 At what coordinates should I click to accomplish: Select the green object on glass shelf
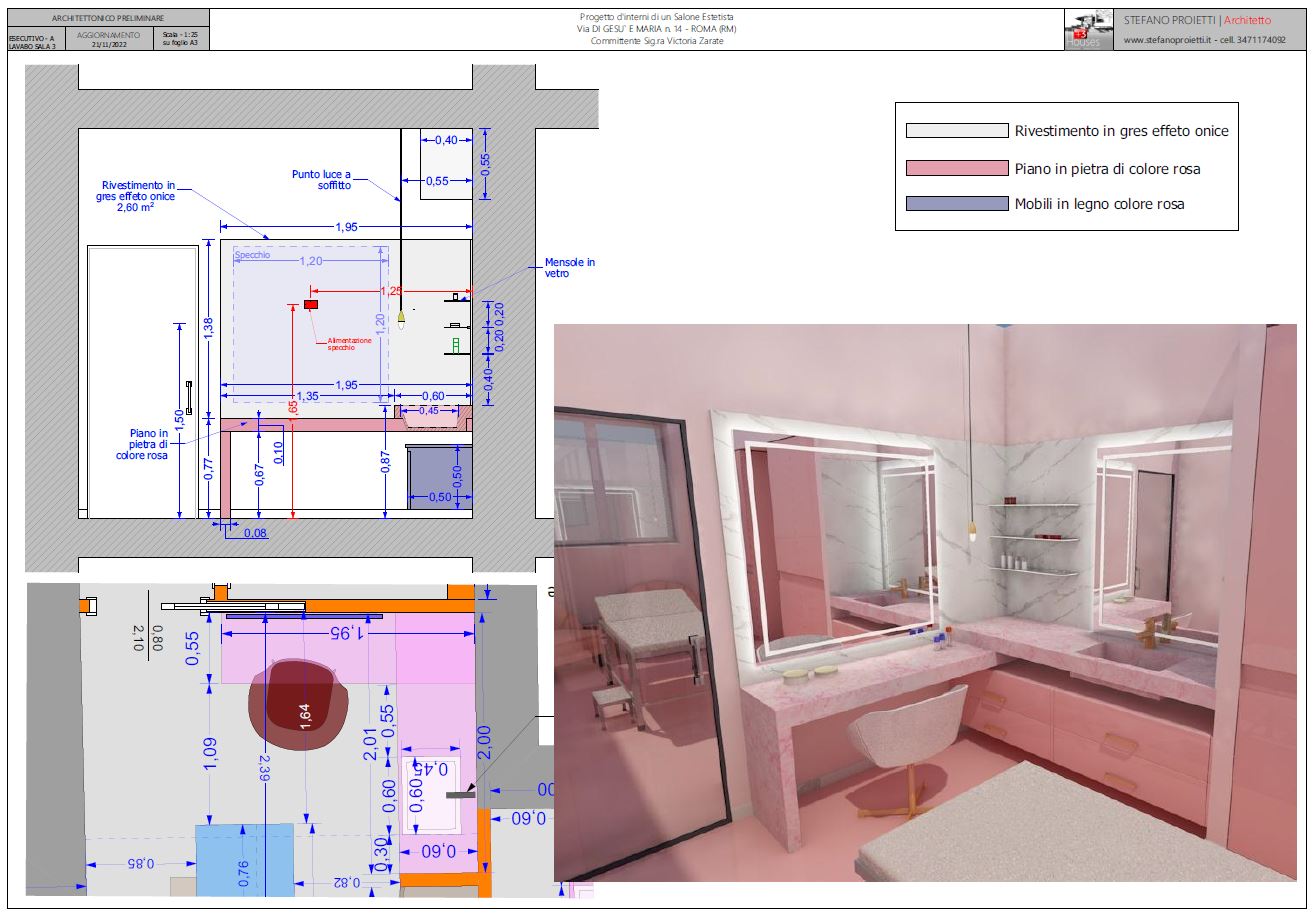456,345
